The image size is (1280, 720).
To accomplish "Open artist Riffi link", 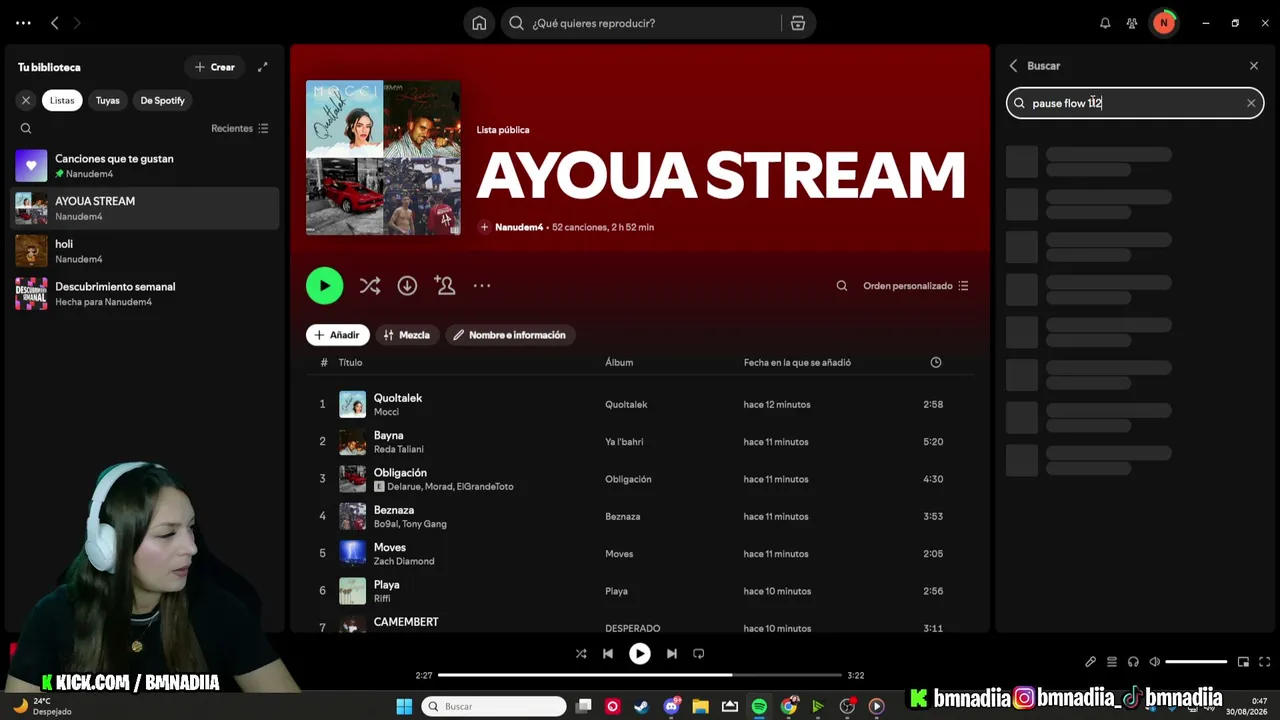I will tap(382, 598).
